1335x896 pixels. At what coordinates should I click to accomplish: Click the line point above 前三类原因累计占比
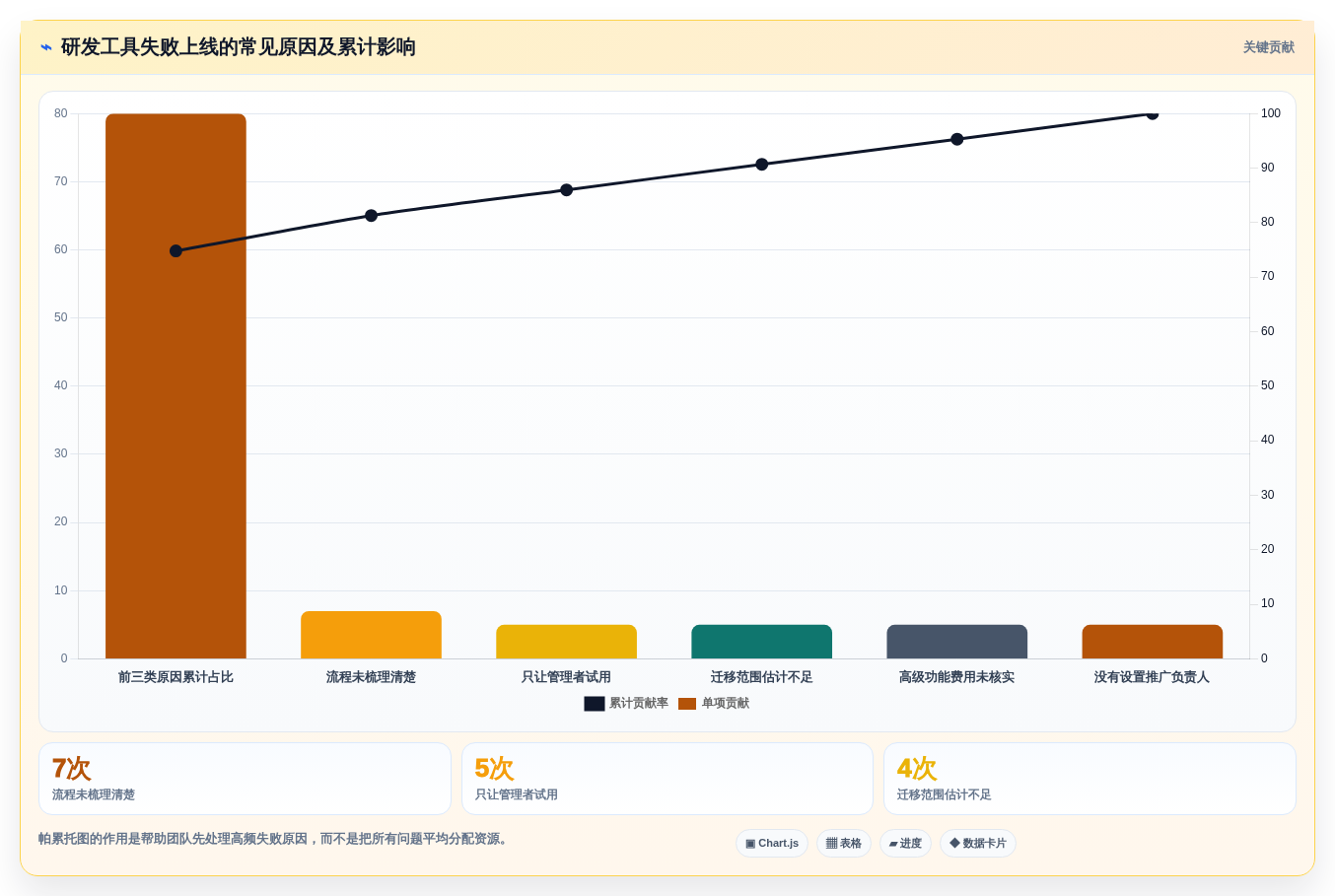176,251
